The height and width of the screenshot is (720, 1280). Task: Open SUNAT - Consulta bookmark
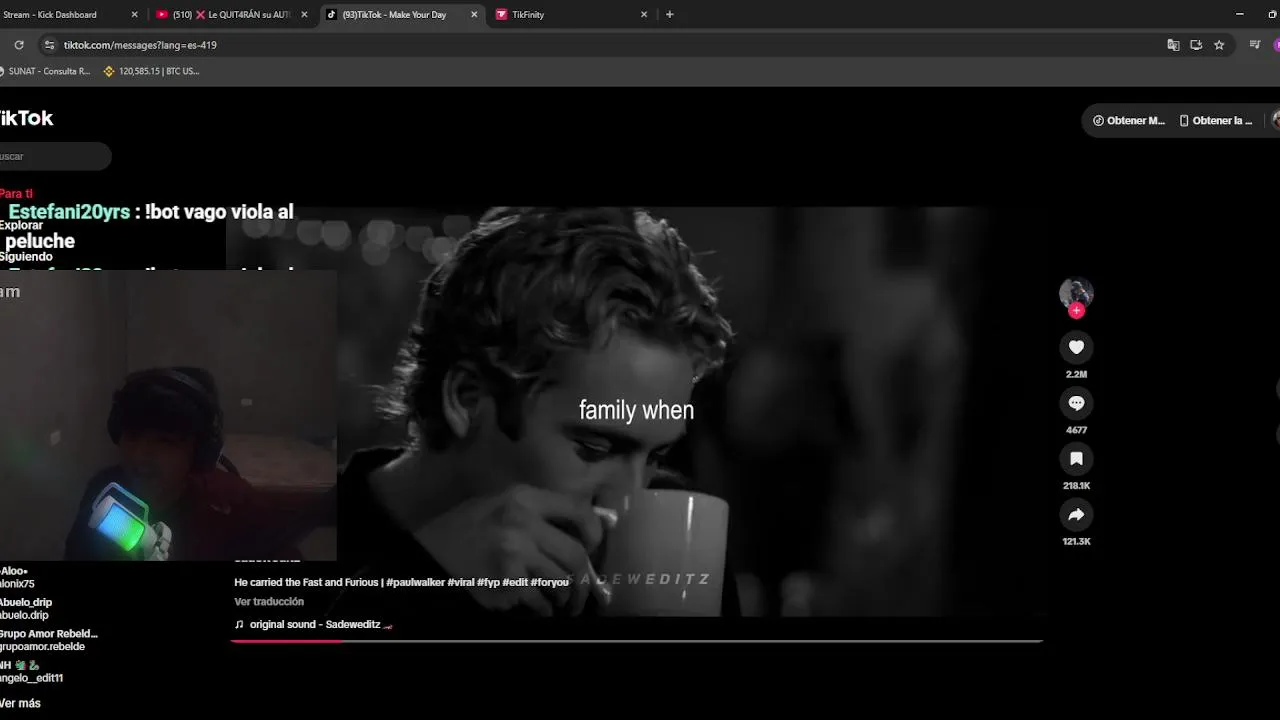[45, 71]
